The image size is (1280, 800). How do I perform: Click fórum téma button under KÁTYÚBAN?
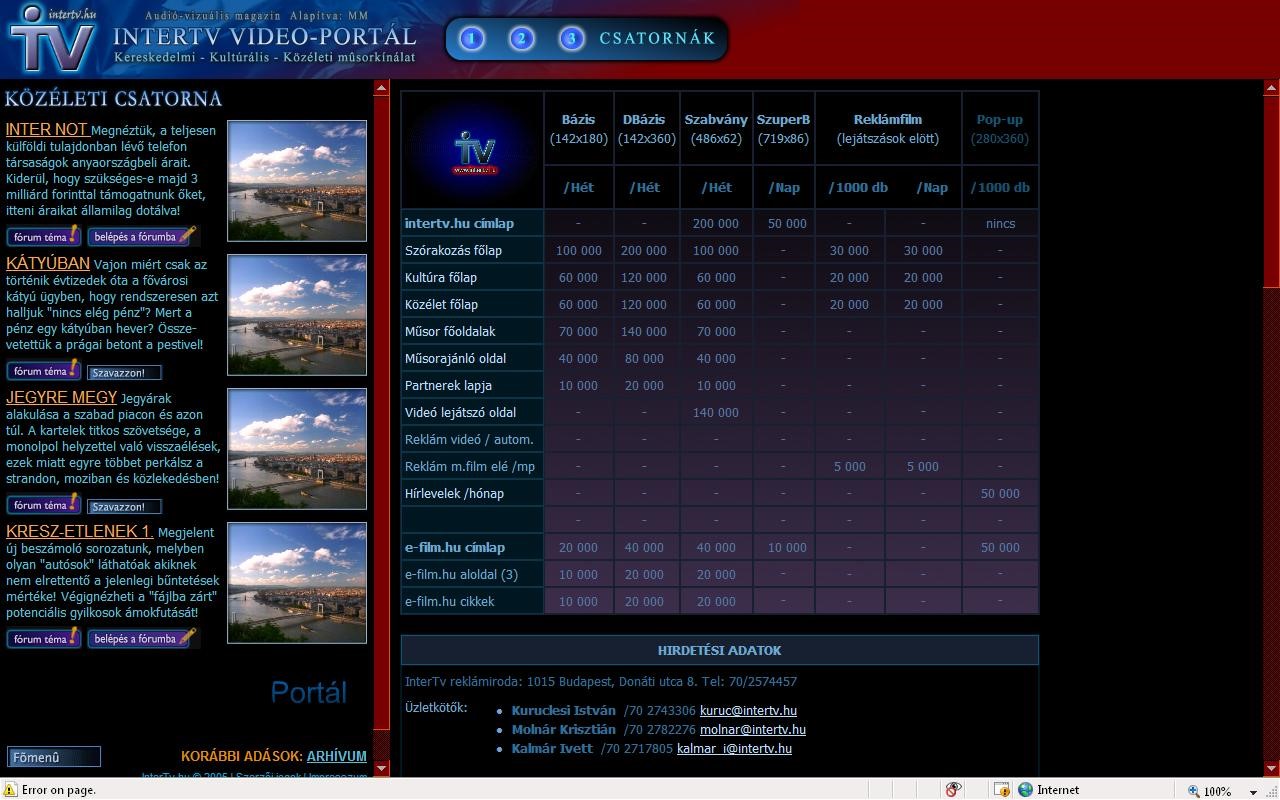[43, 371]
